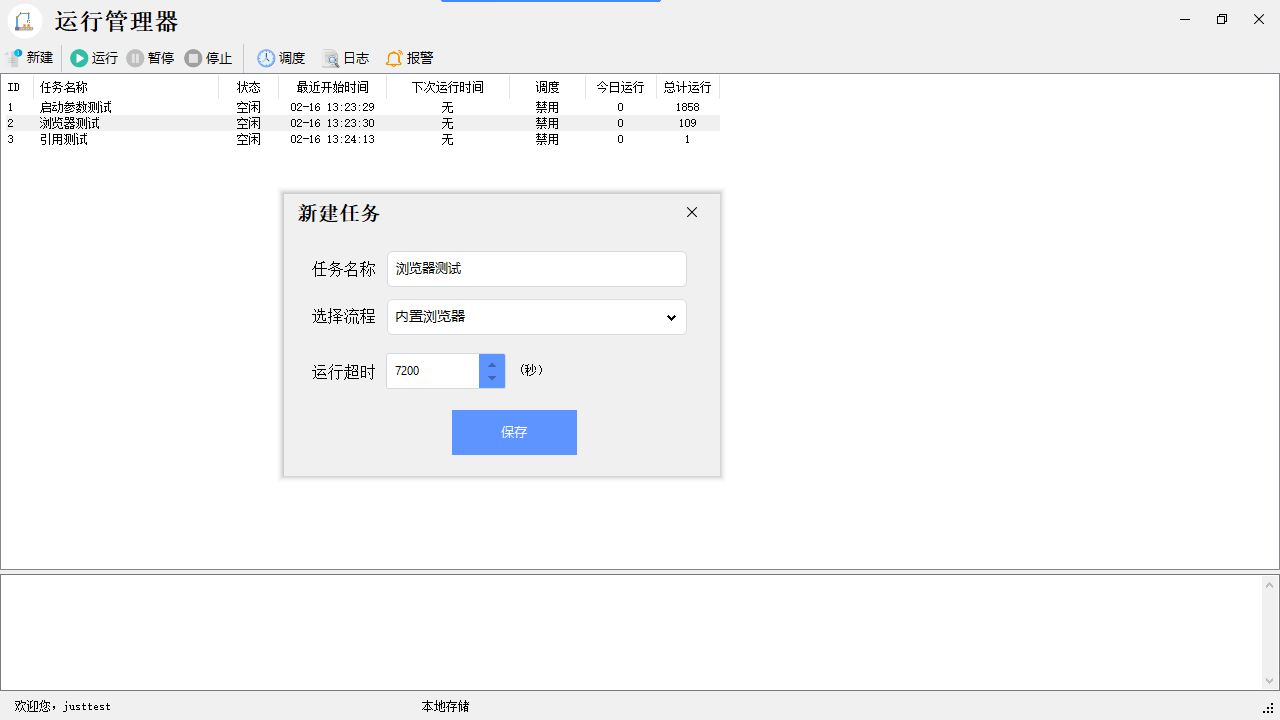Open the 报警 (Alarm) bell icon

(394, 58)
